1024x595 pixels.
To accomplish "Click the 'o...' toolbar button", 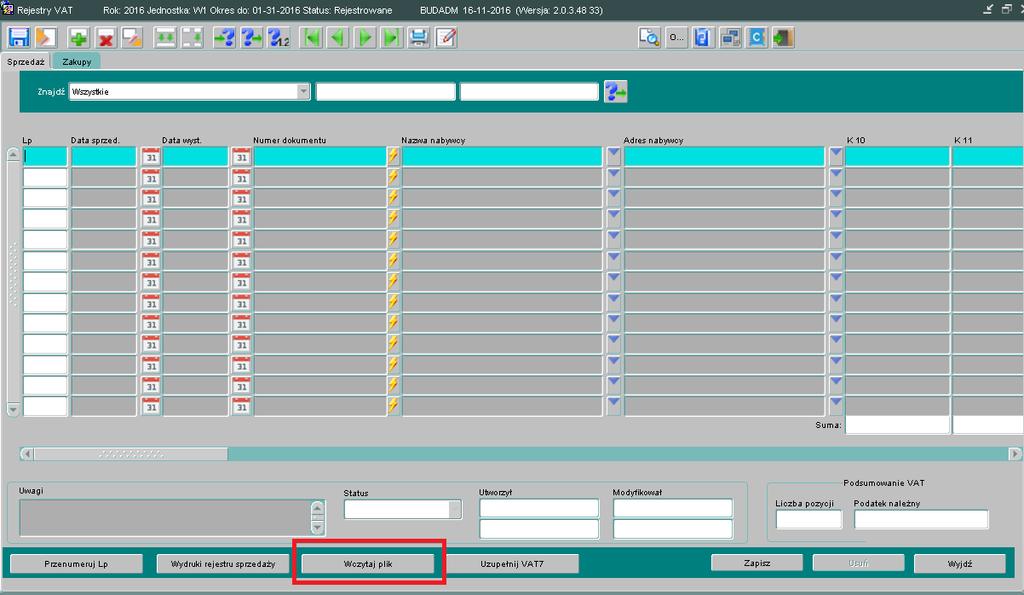I will [676, 37].
